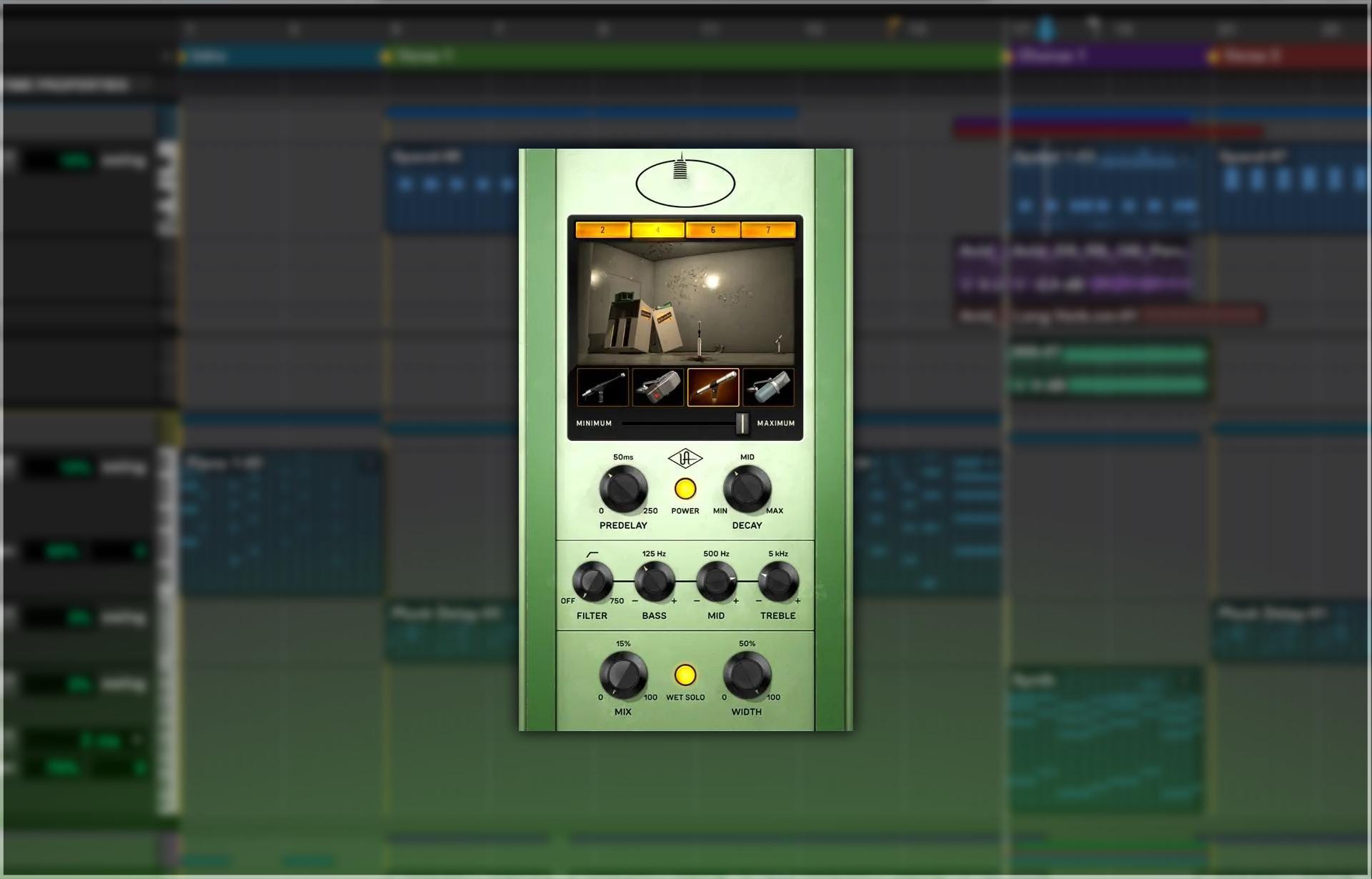Click the high-pass filter symbol above FILTER knob
Viewport: 1372px width, 879px height.
click(x=592, y=554)
